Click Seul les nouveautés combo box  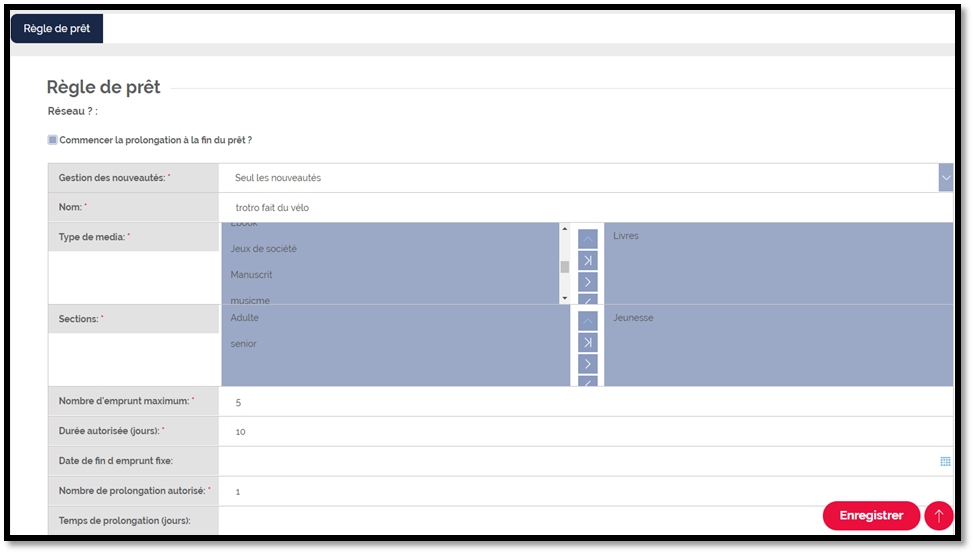point(579,178)
